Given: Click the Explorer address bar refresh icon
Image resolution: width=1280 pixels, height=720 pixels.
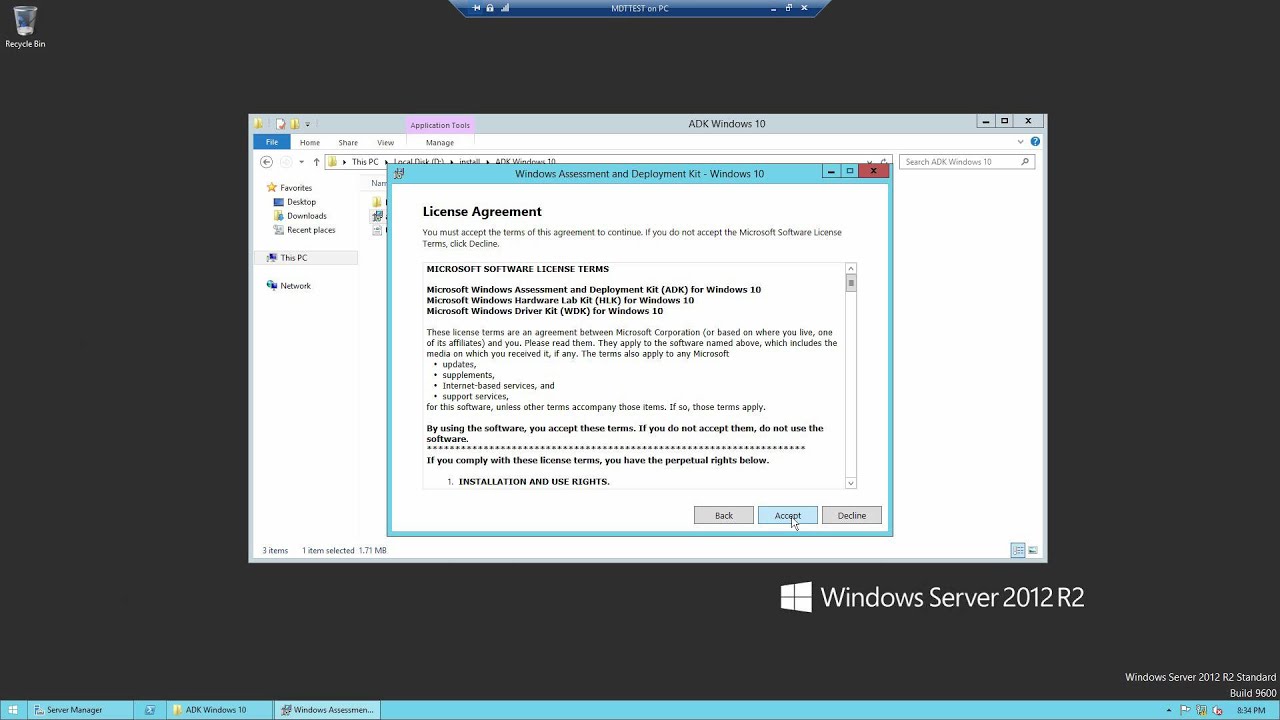Looking at the screenshot, I should coord(884,162).
